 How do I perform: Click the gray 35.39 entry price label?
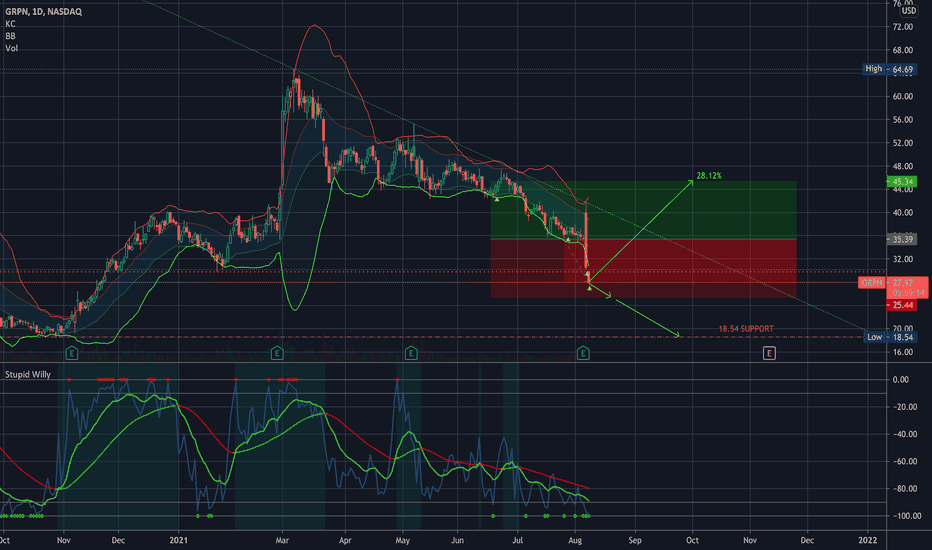tap(902, 239)
